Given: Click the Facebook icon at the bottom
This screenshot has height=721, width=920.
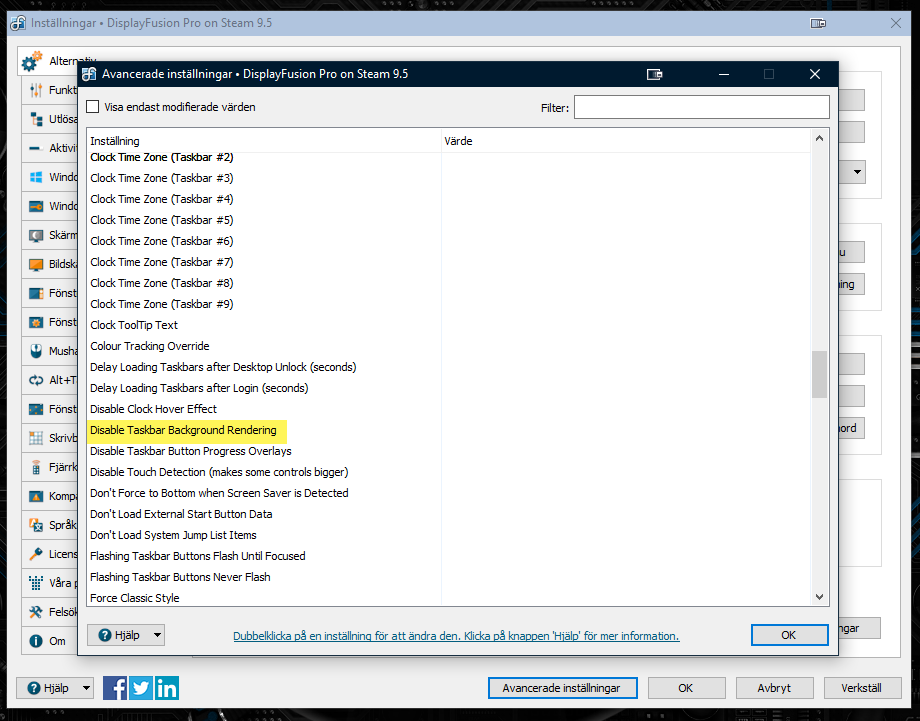Looking at the screenshot, I should pyautogui.click(x=115, y=688).
